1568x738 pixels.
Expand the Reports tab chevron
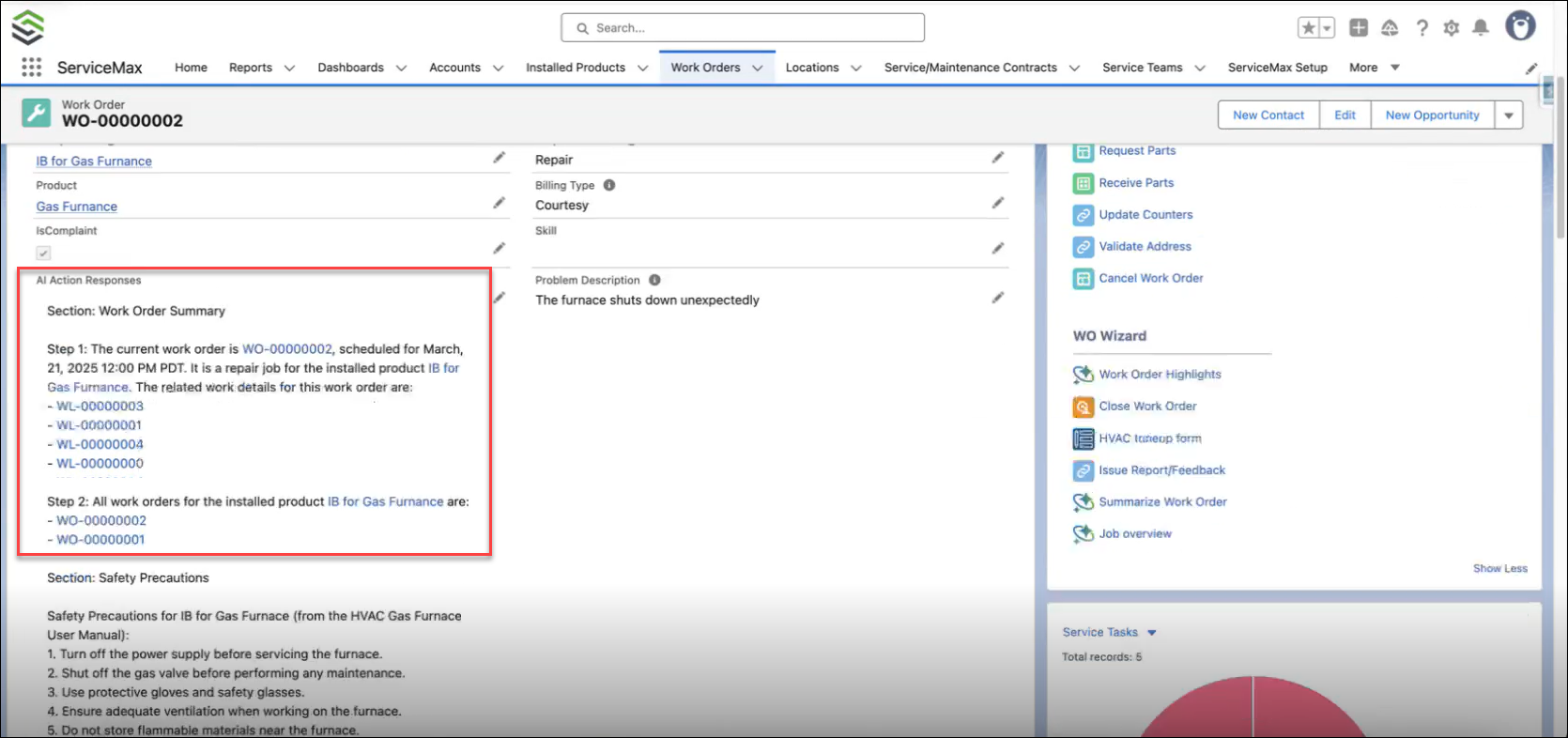(x=289, y=68)
